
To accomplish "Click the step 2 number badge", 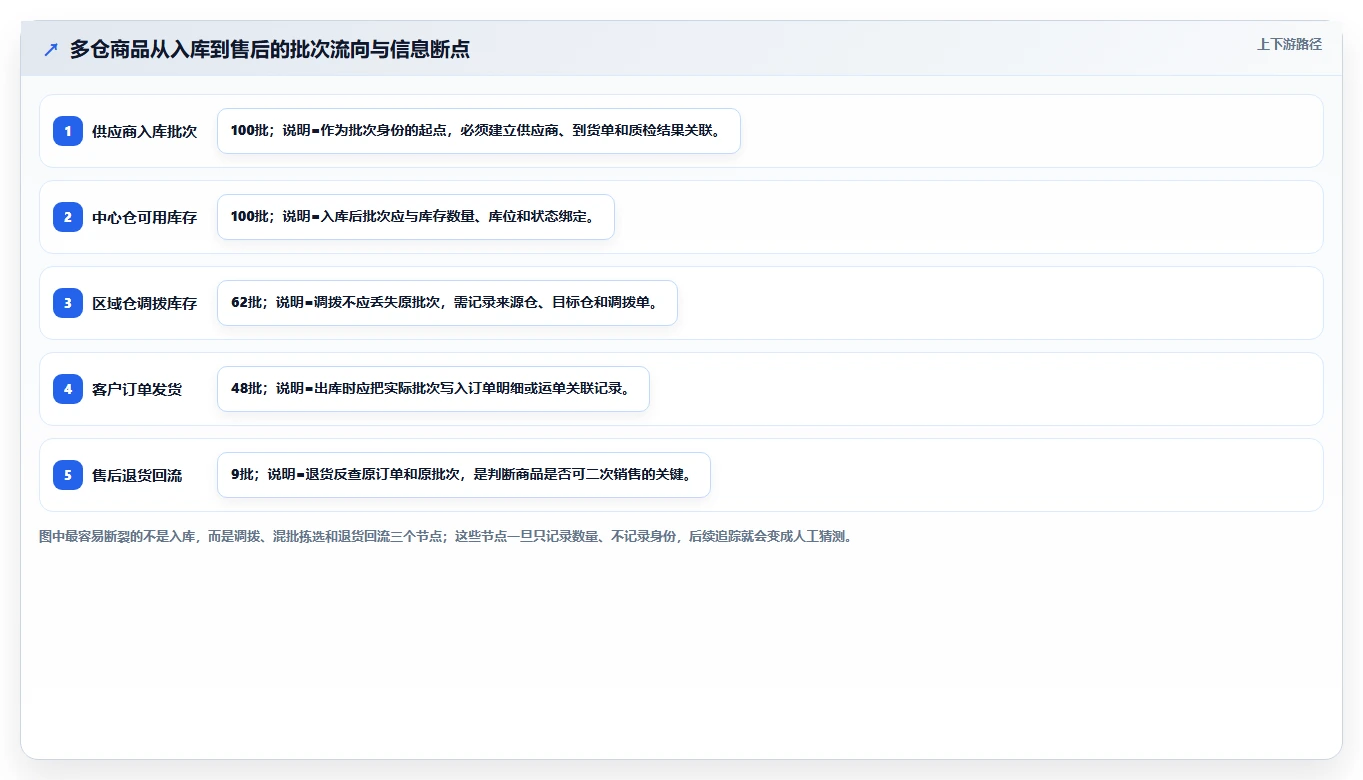I will [68, 217].
